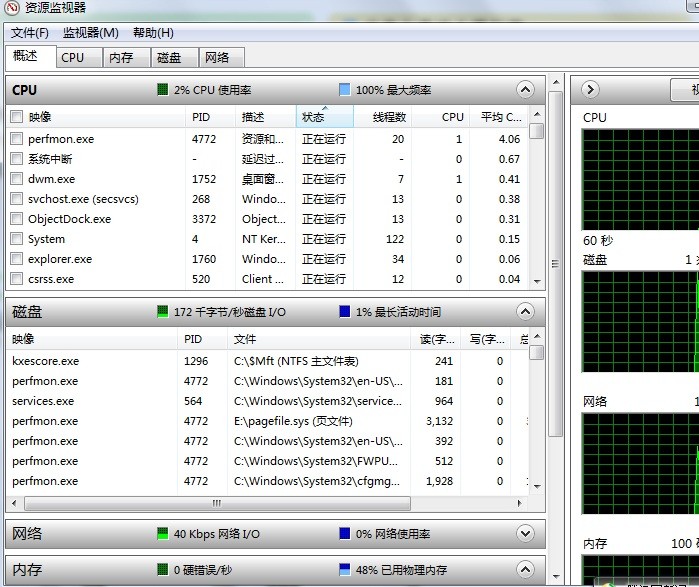Click main pane scrollbar up arrow
Screen dimensions: 699x587
pyautogui.click(x=556, y=82)
